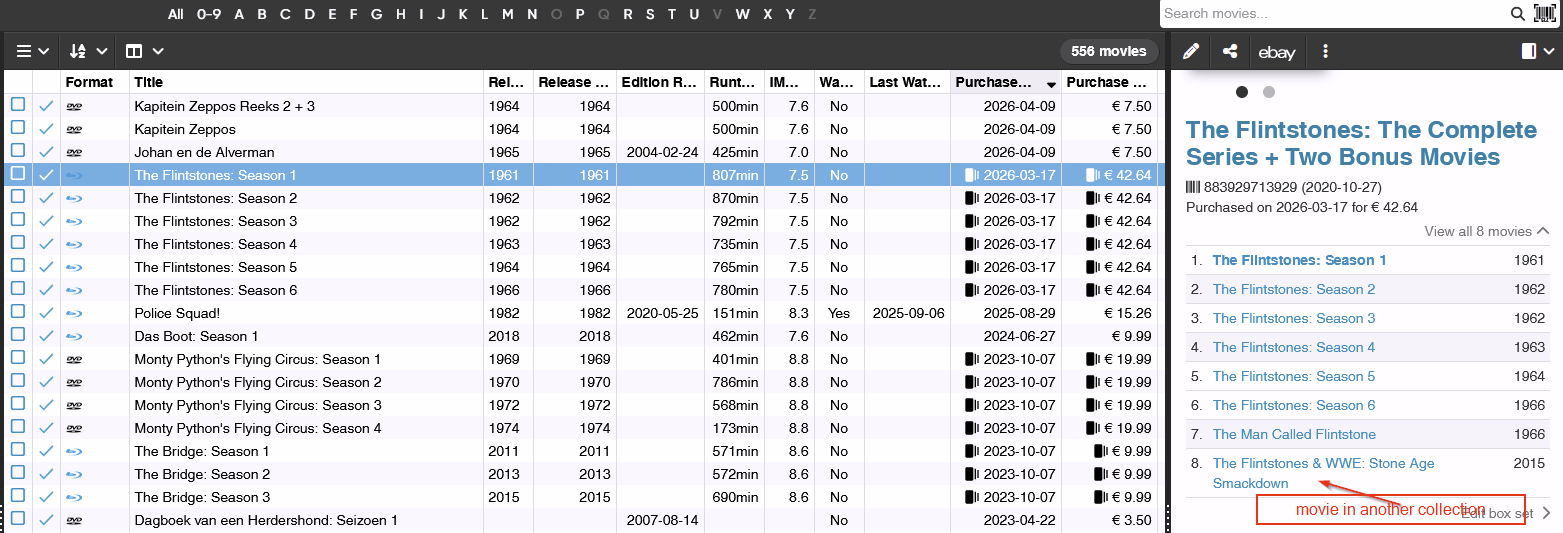Collapse the View all 8 movies list
This screenshot has height=533, width=1563.
(x=1486, y=231)
